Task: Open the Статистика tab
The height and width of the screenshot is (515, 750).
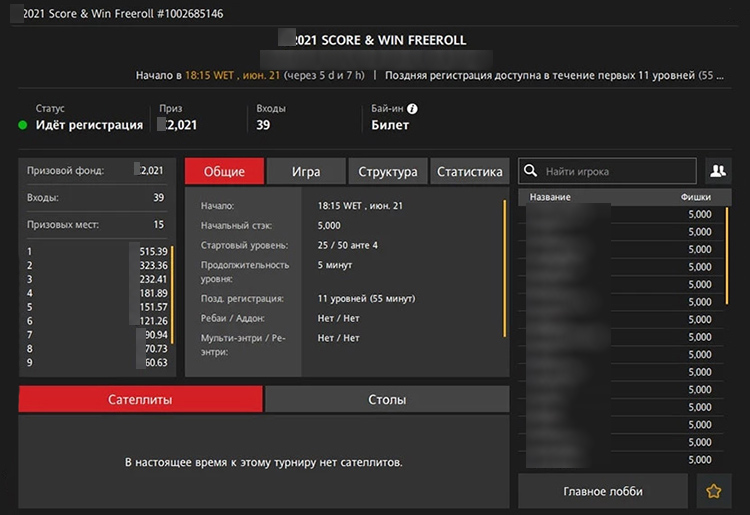Action: pyautogui.click(x=470, y=171)
